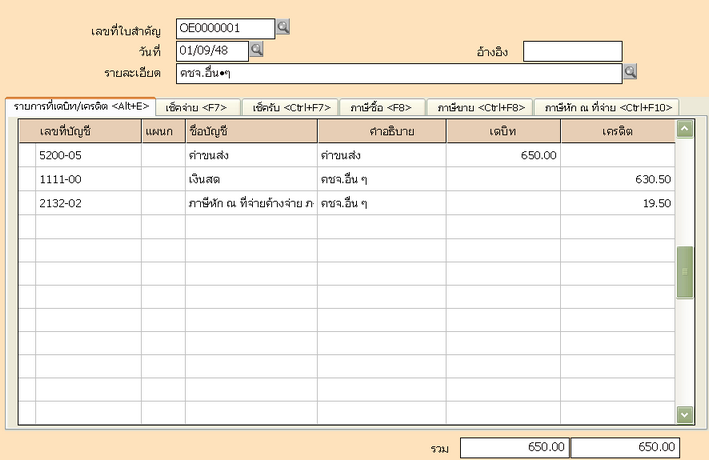Open the calendar icon next to date 01/09/48
This screenshot has width=709, height=460.
click(256, 48)
